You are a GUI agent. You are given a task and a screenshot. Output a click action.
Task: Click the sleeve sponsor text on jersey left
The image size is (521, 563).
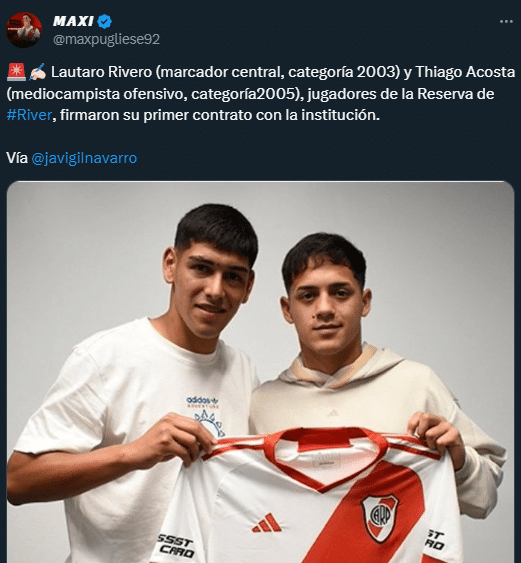176,546
